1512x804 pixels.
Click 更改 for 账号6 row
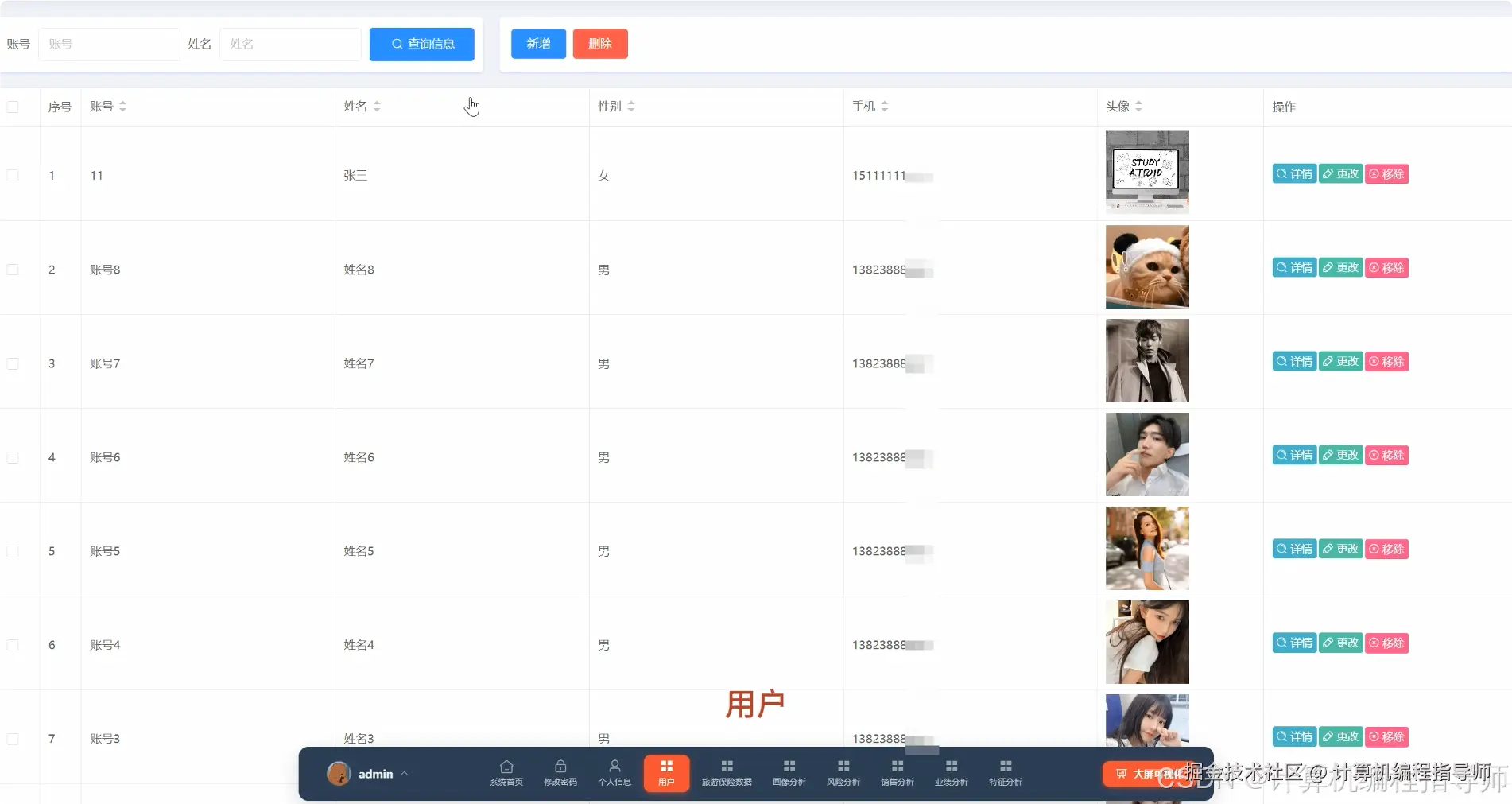coord(1340,456)
